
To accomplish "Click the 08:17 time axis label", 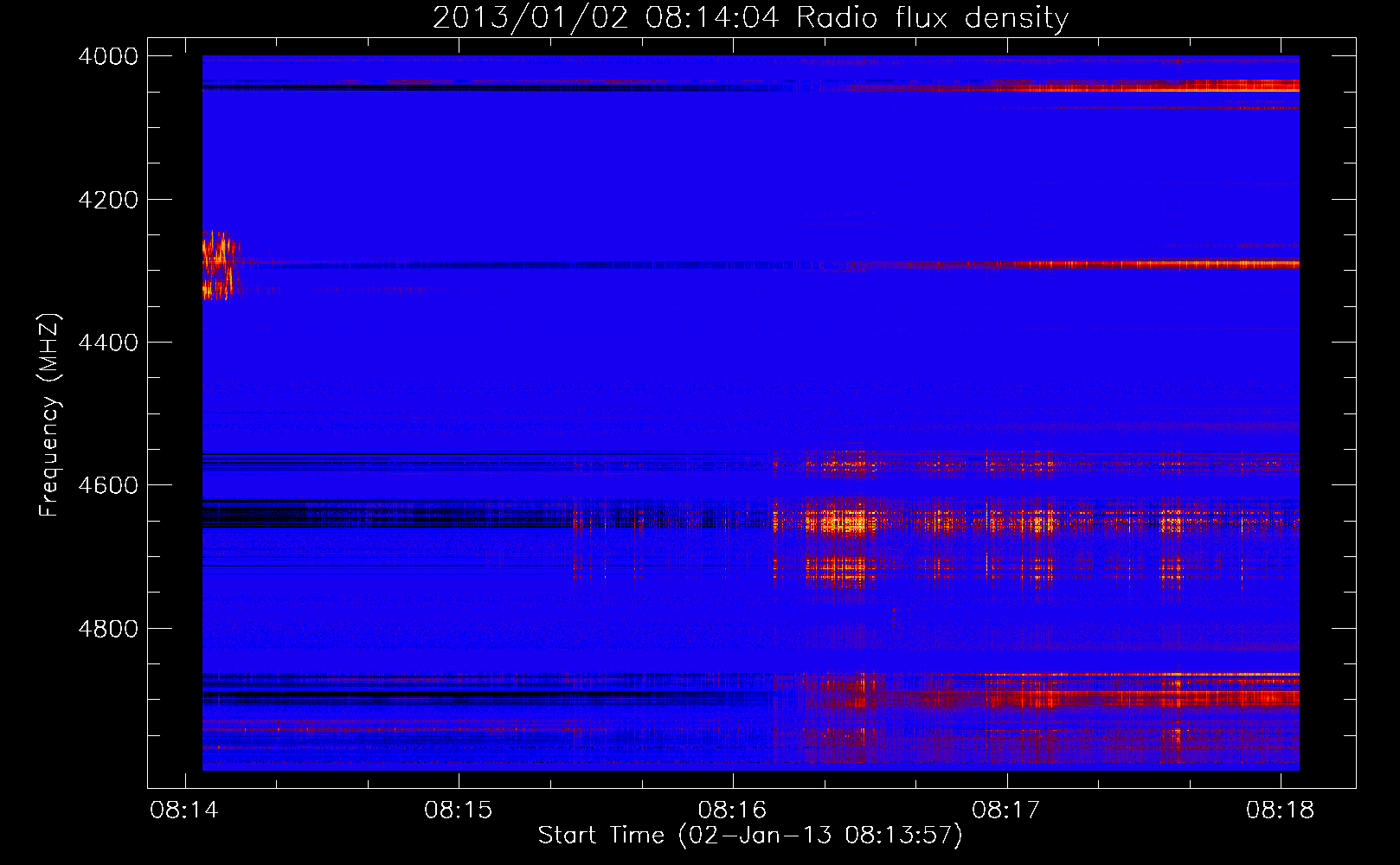I will point(1005,810).
